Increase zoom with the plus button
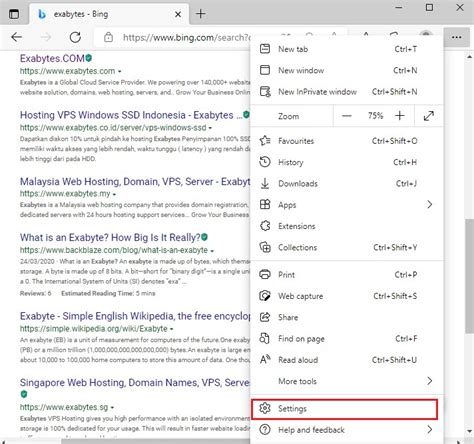The width and height of the screenshot is (474, 444). (399, 116)
